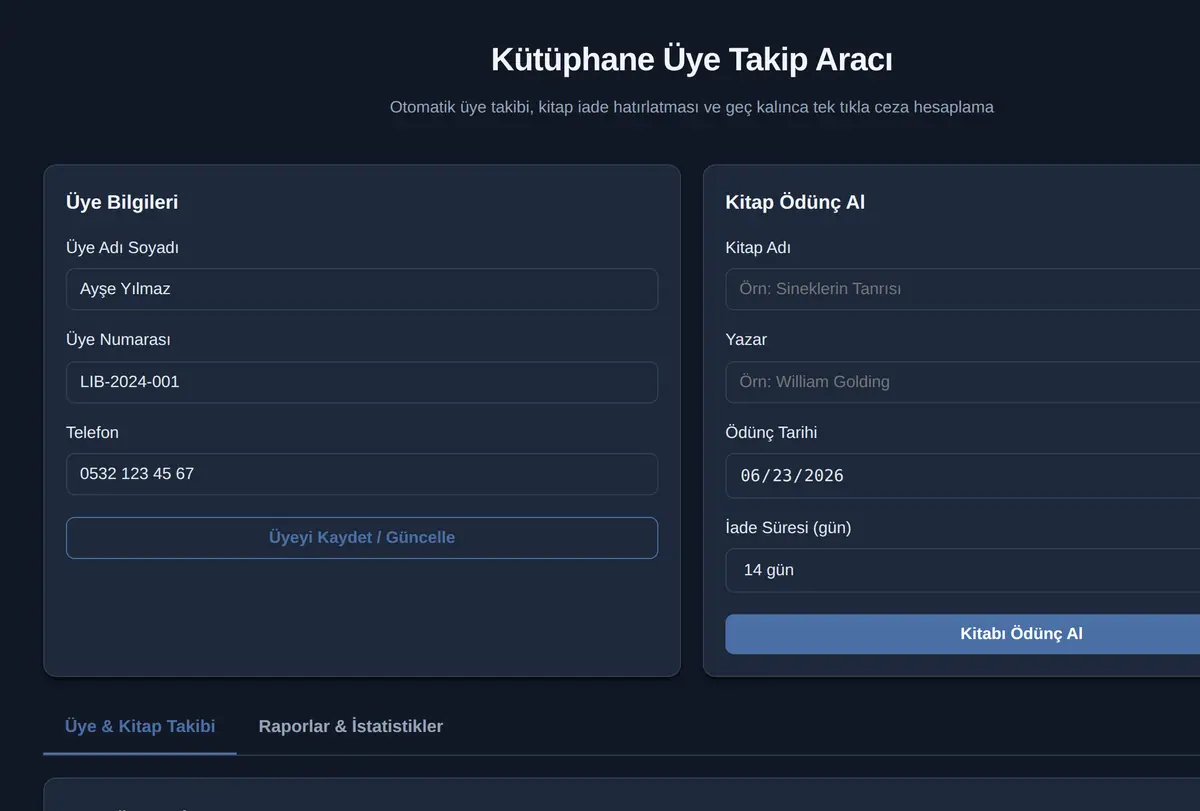Switch to the Üye & Kitap Takibi tab
The width and height of the screenshot is (1200, 811).
(x=140, y=726)
